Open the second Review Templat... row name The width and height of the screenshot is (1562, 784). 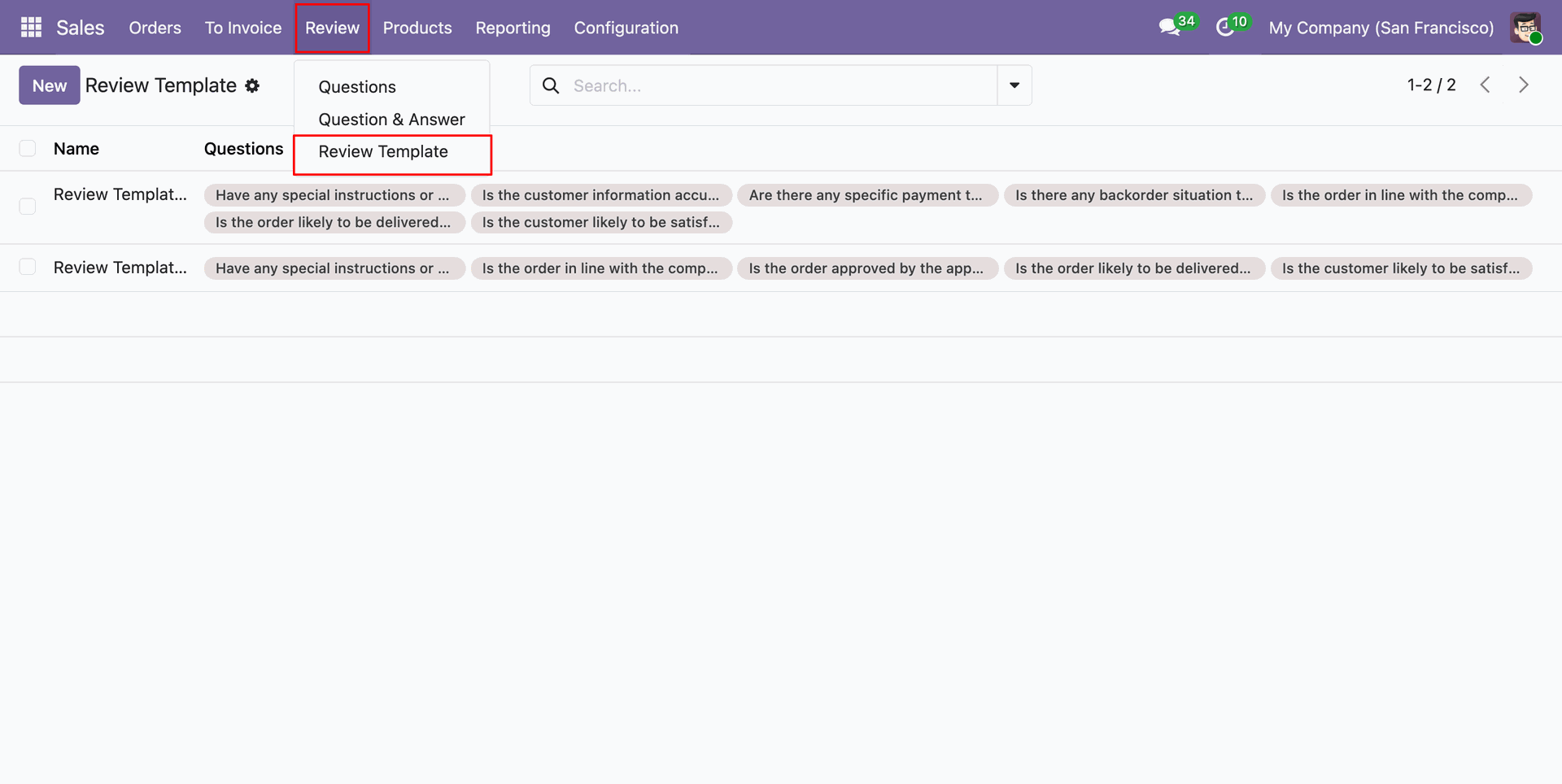[x=120, y=268]
